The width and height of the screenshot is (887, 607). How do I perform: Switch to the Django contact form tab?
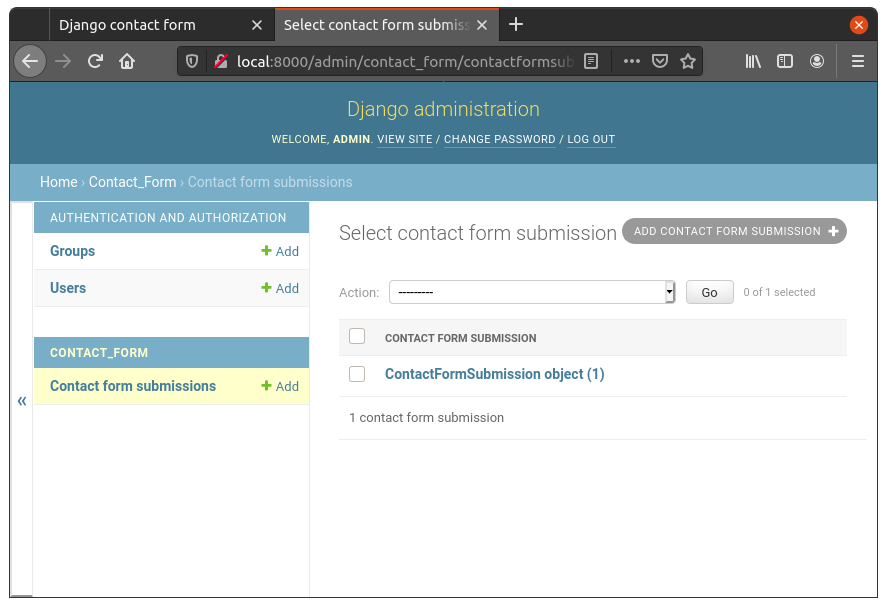tap(150, 25)
